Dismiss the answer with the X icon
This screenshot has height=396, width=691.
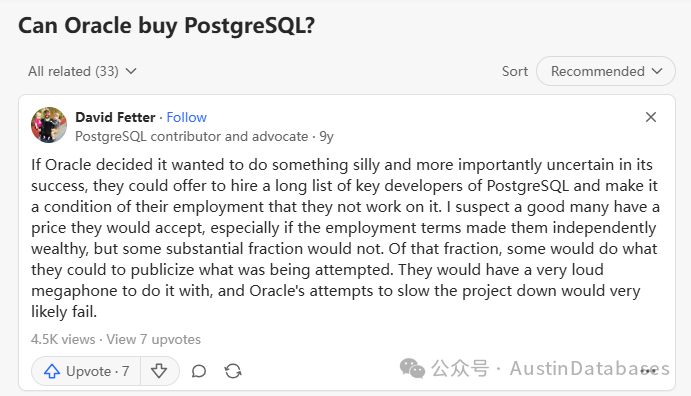tap(650, 117)
